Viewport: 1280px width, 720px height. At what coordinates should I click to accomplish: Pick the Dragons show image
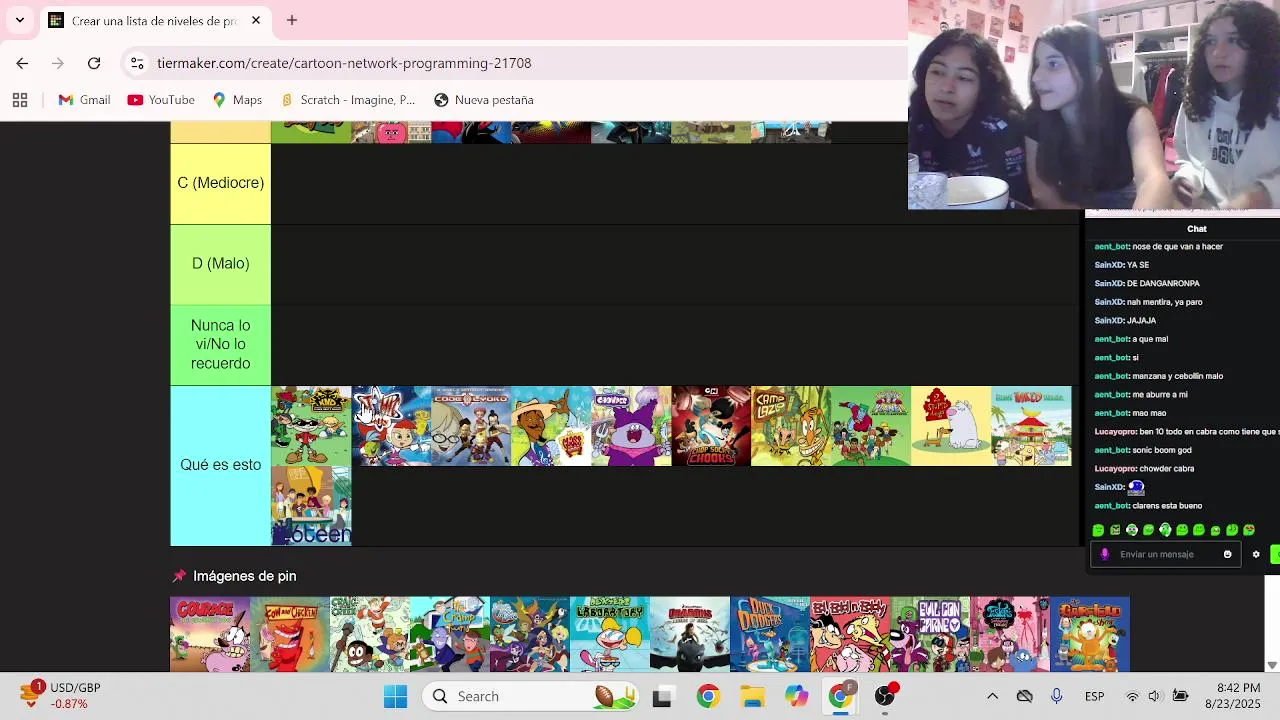690,635
